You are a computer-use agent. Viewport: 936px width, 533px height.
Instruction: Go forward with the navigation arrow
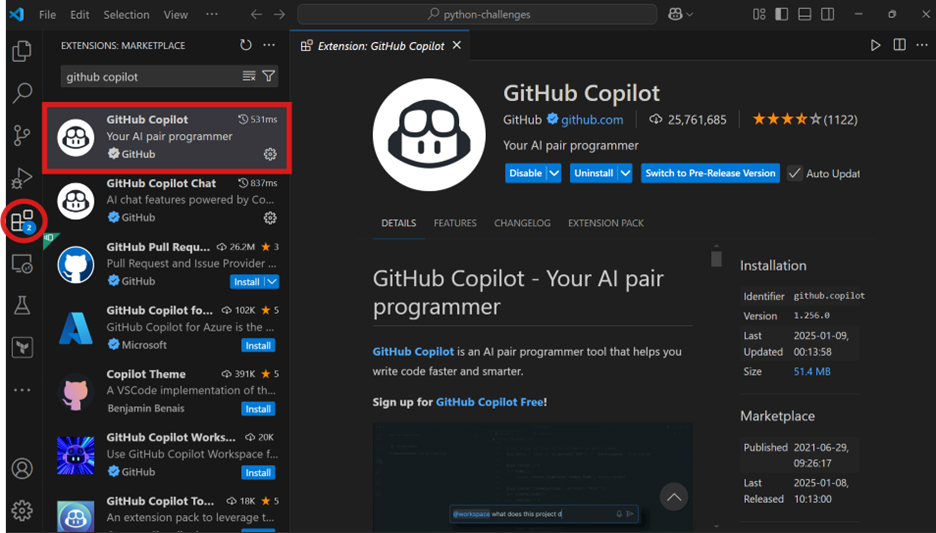[x=279, y=14]
